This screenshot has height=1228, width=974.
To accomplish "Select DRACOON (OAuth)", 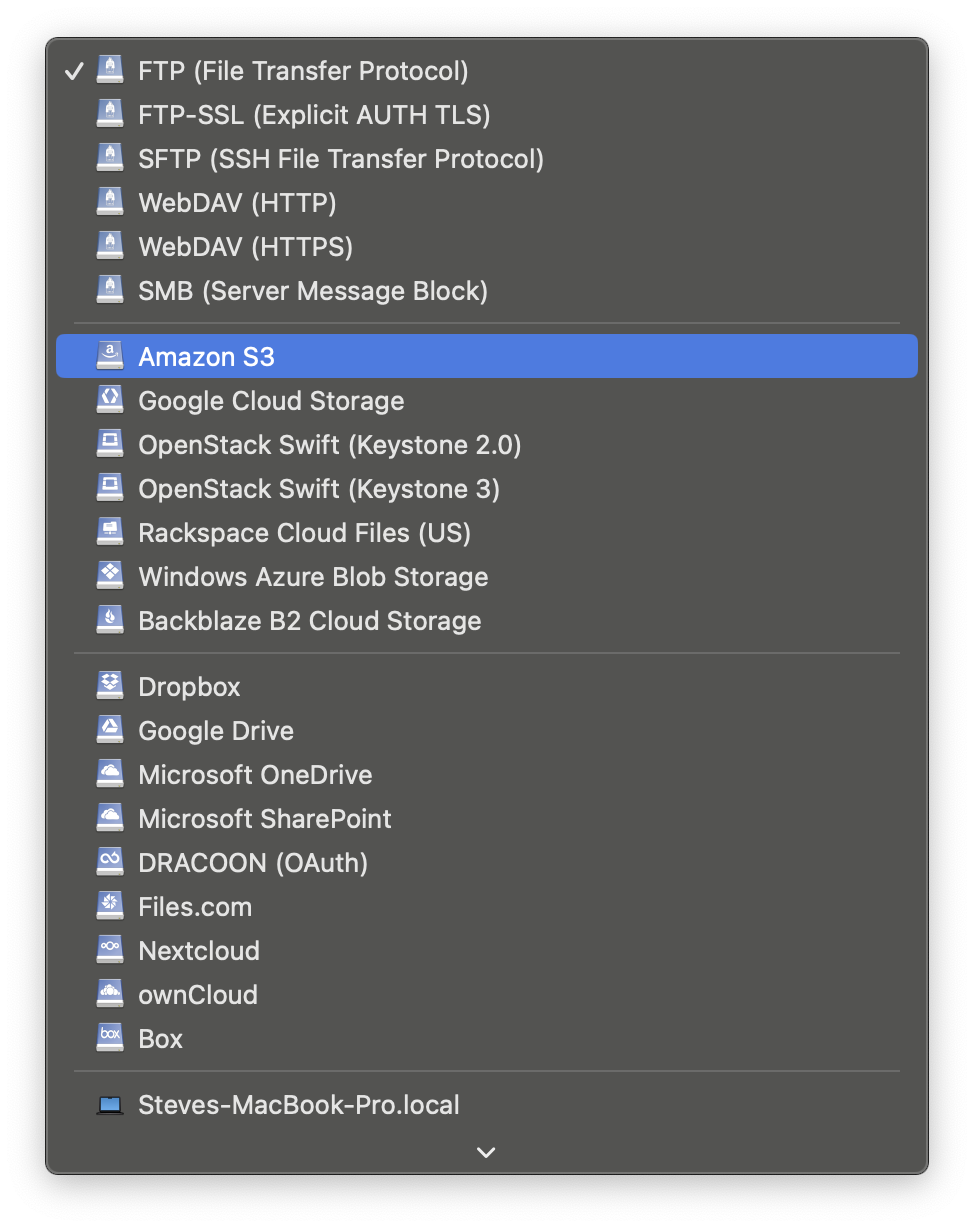I will coord(487,862).
